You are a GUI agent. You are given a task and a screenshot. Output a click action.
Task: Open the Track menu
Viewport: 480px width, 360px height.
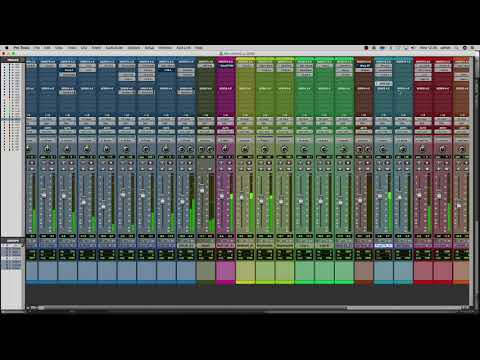pyautogui.click(x=72, y=48)
